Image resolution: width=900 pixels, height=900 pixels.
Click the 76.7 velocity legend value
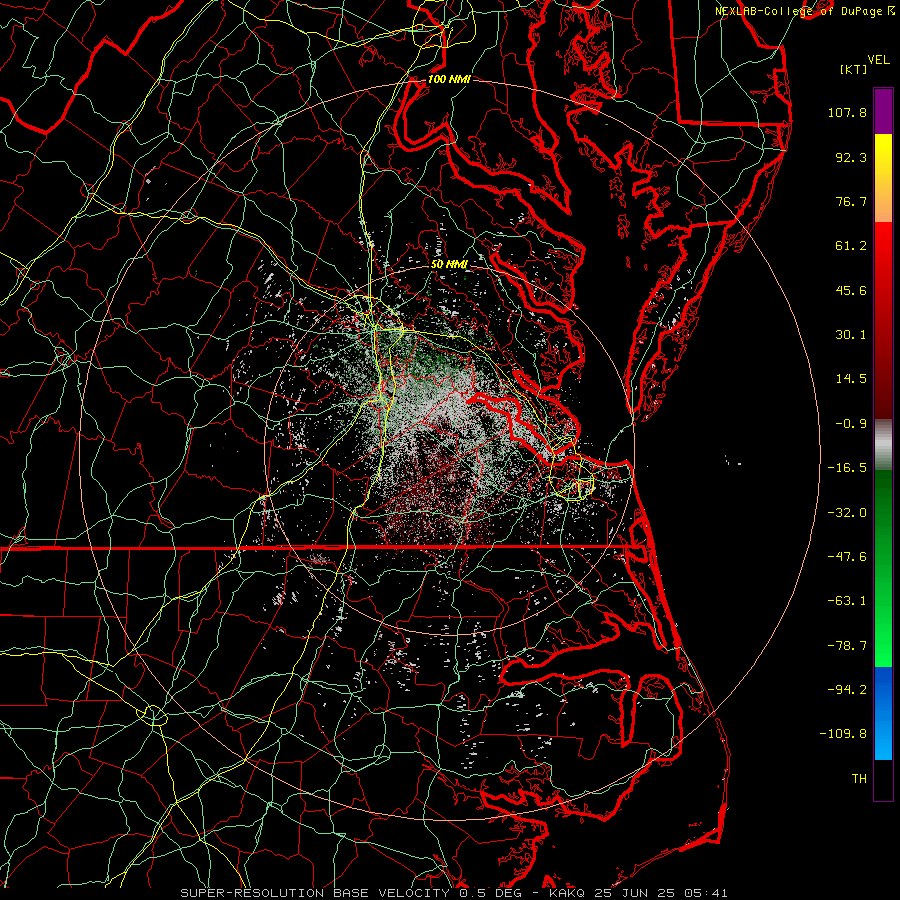(x=851, y=201)
